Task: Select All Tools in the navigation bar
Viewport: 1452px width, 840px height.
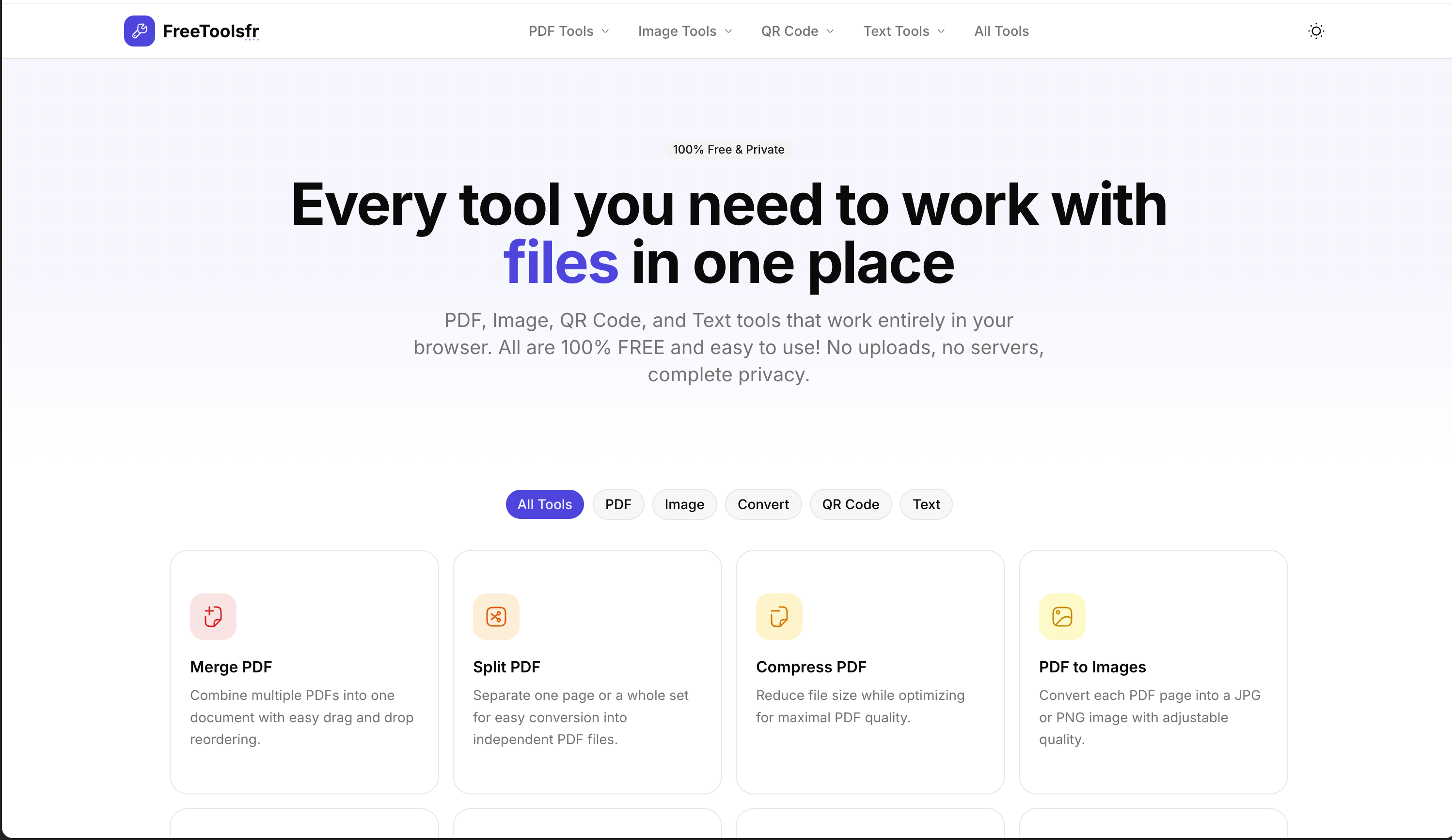Action: click(x=1001, y=31)
